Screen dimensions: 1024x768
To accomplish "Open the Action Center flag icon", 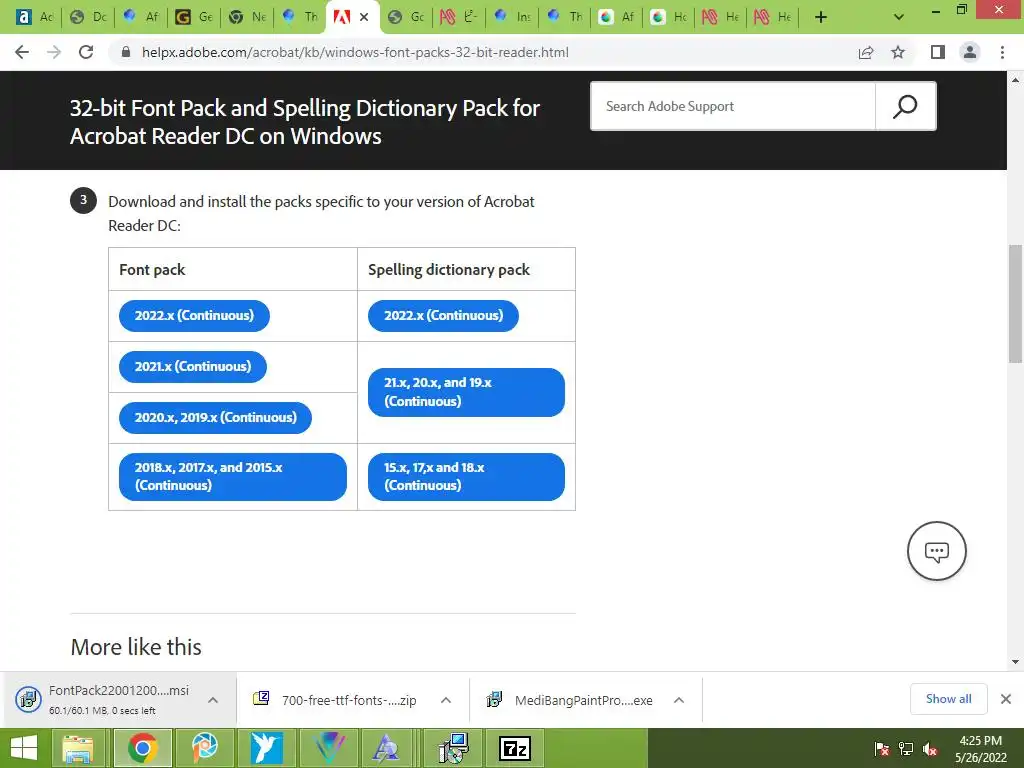I will pos(882,749).
